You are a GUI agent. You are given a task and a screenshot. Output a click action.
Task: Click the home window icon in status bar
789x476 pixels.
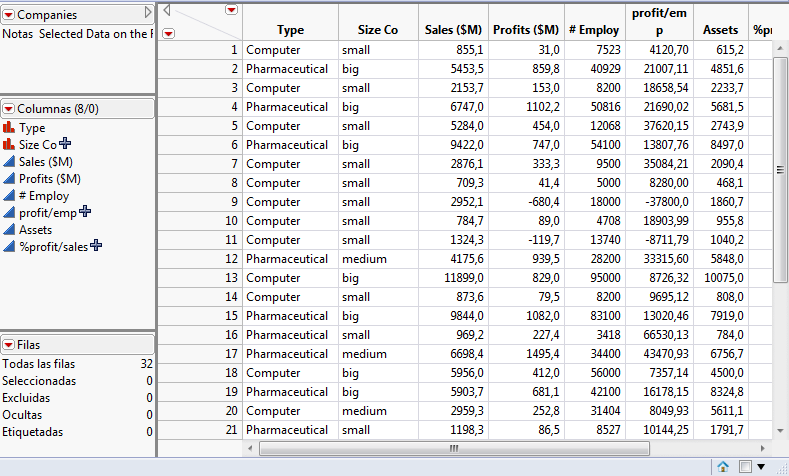point(722,467)
